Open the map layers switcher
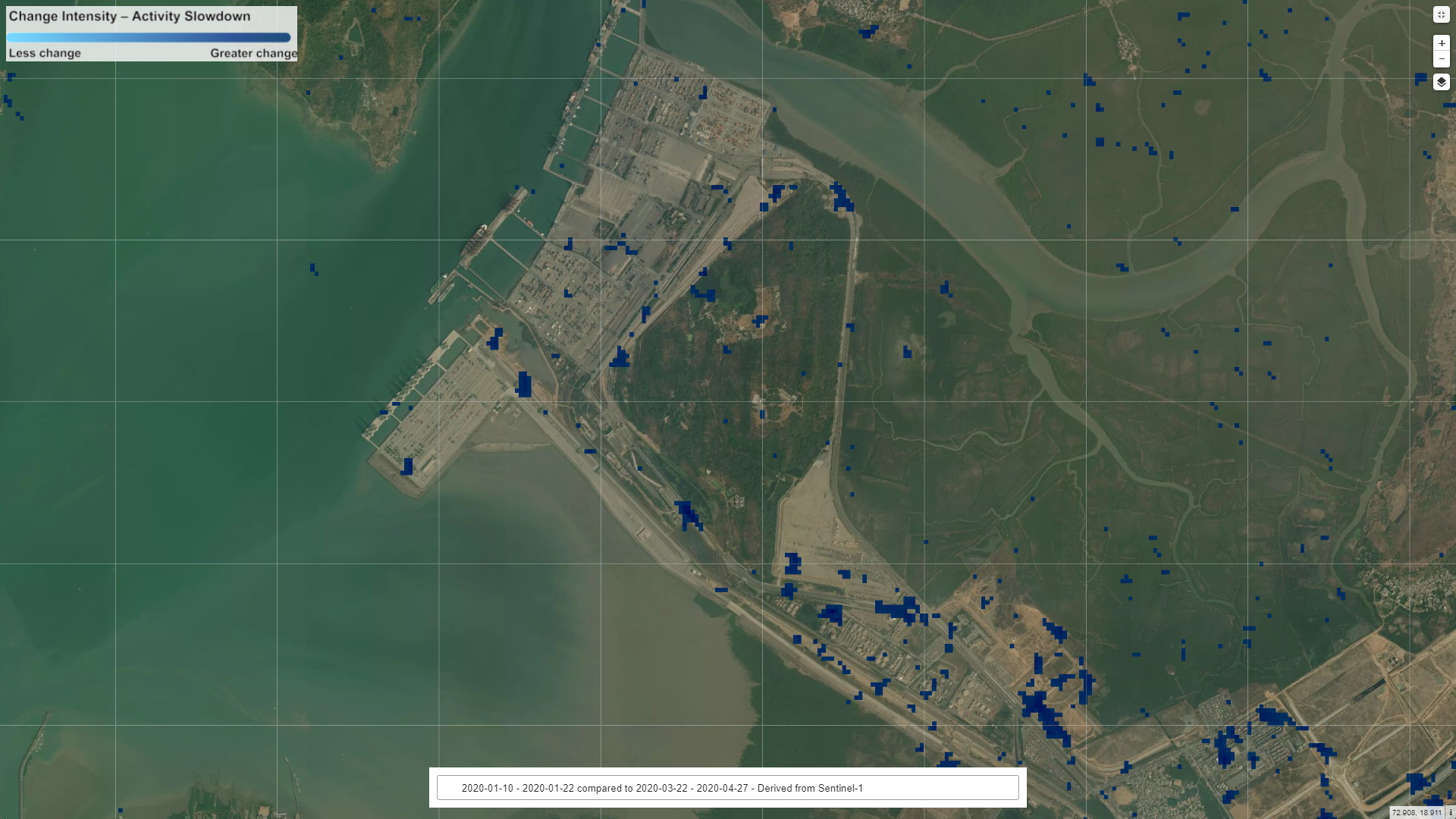The image size is (1456, 819). coord(1441,82)
